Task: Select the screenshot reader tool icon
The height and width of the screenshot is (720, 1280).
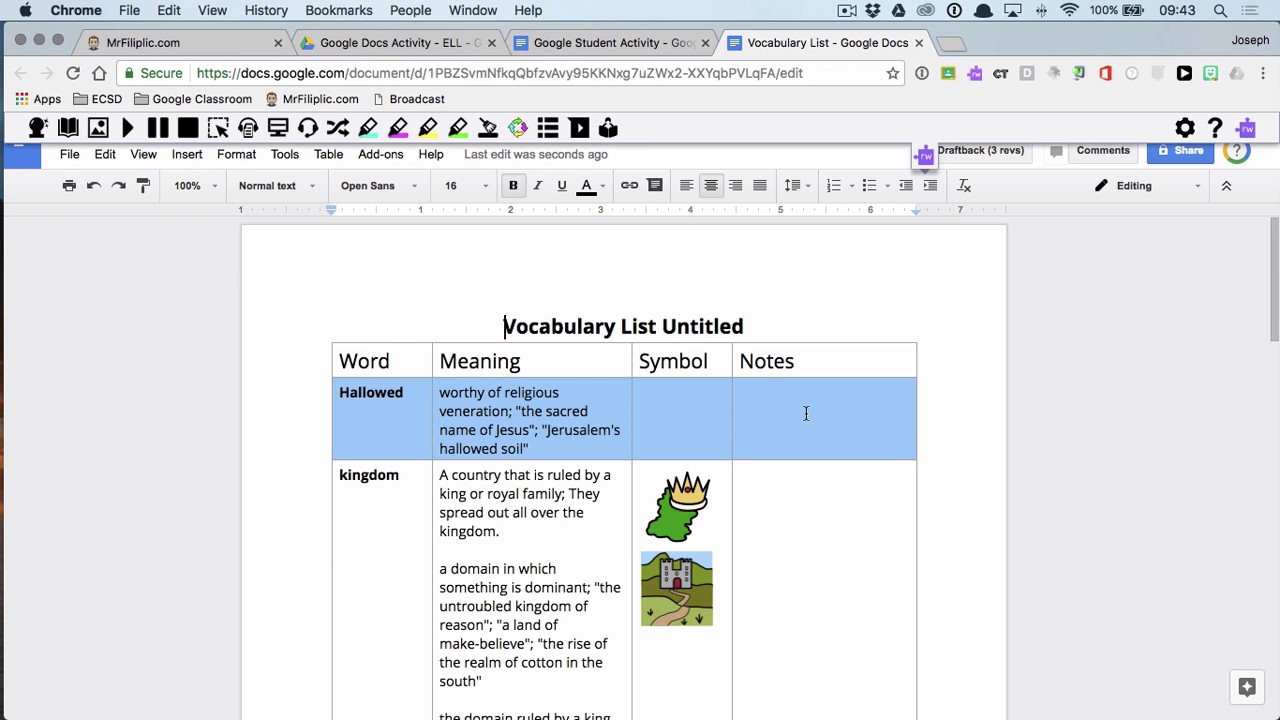Action: [x=218, y=128]
